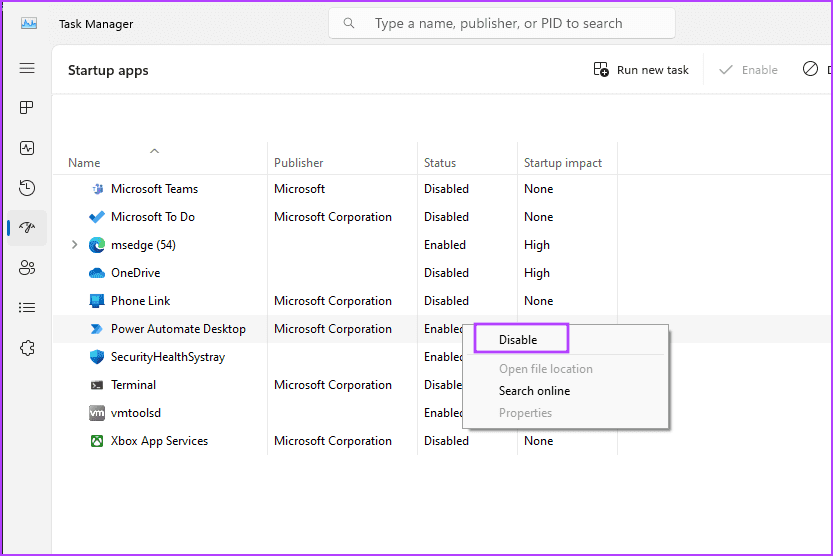Open the Processes page in sidebar

(x=27, y=108)
